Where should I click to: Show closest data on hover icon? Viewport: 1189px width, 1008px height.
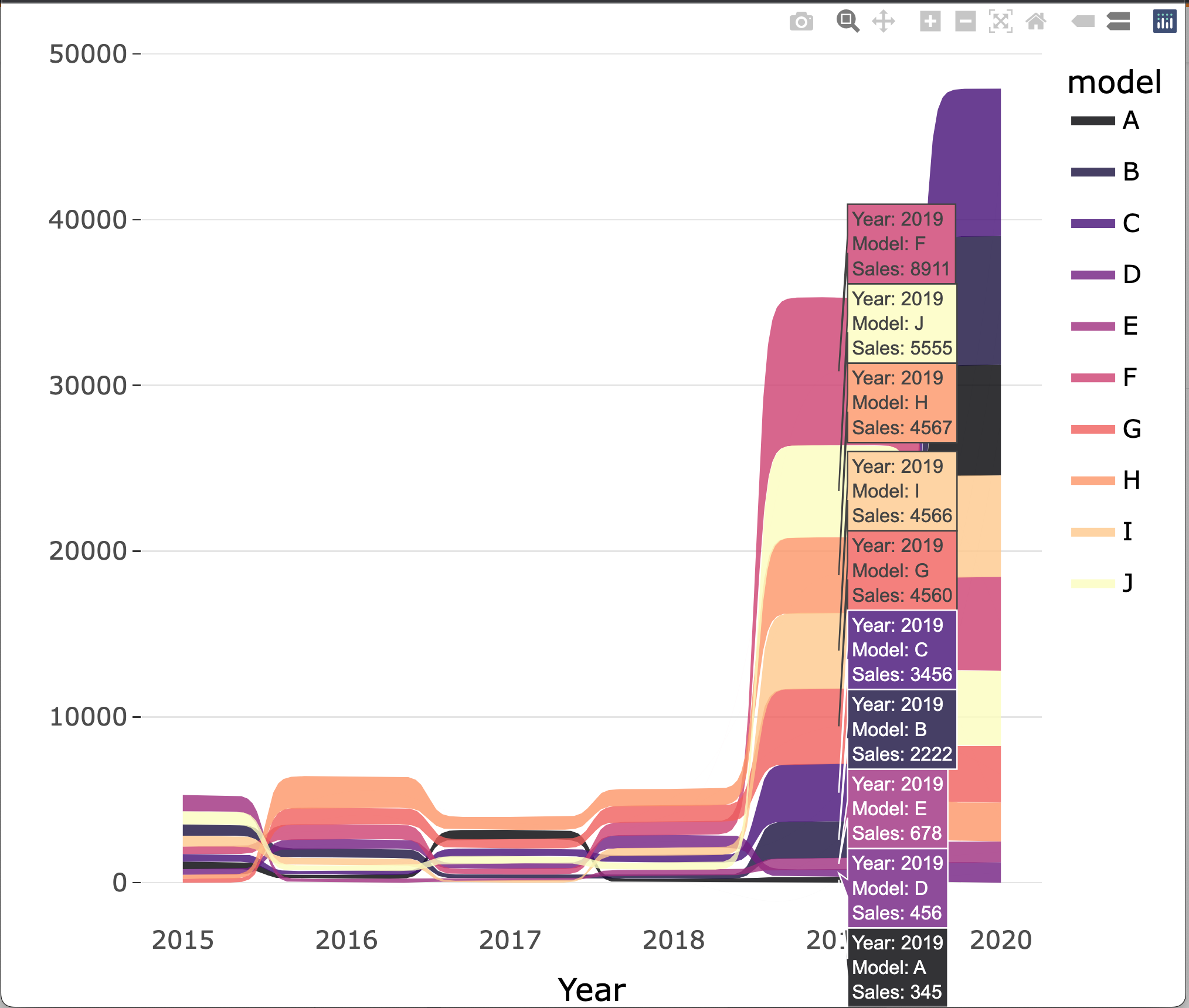click(x=1083, y=22)
